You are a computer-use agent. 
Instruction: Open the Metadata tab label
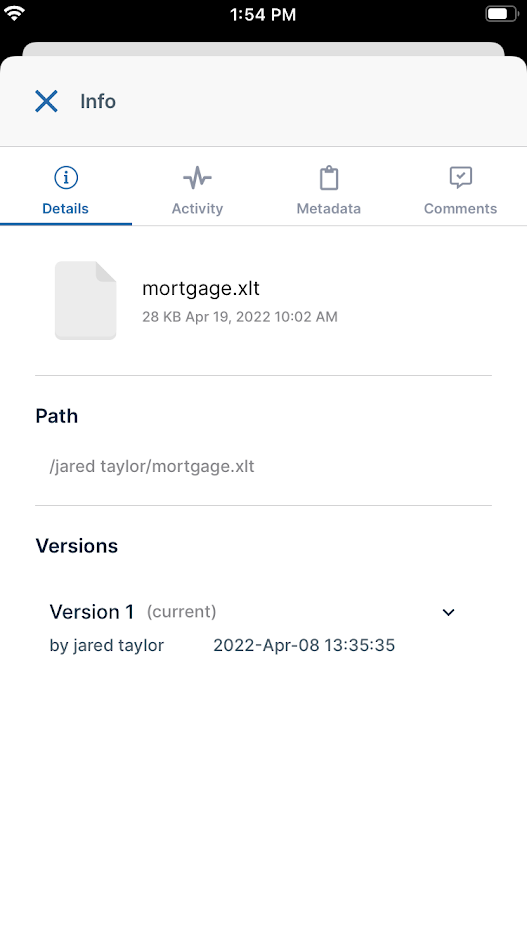point(329,209)
